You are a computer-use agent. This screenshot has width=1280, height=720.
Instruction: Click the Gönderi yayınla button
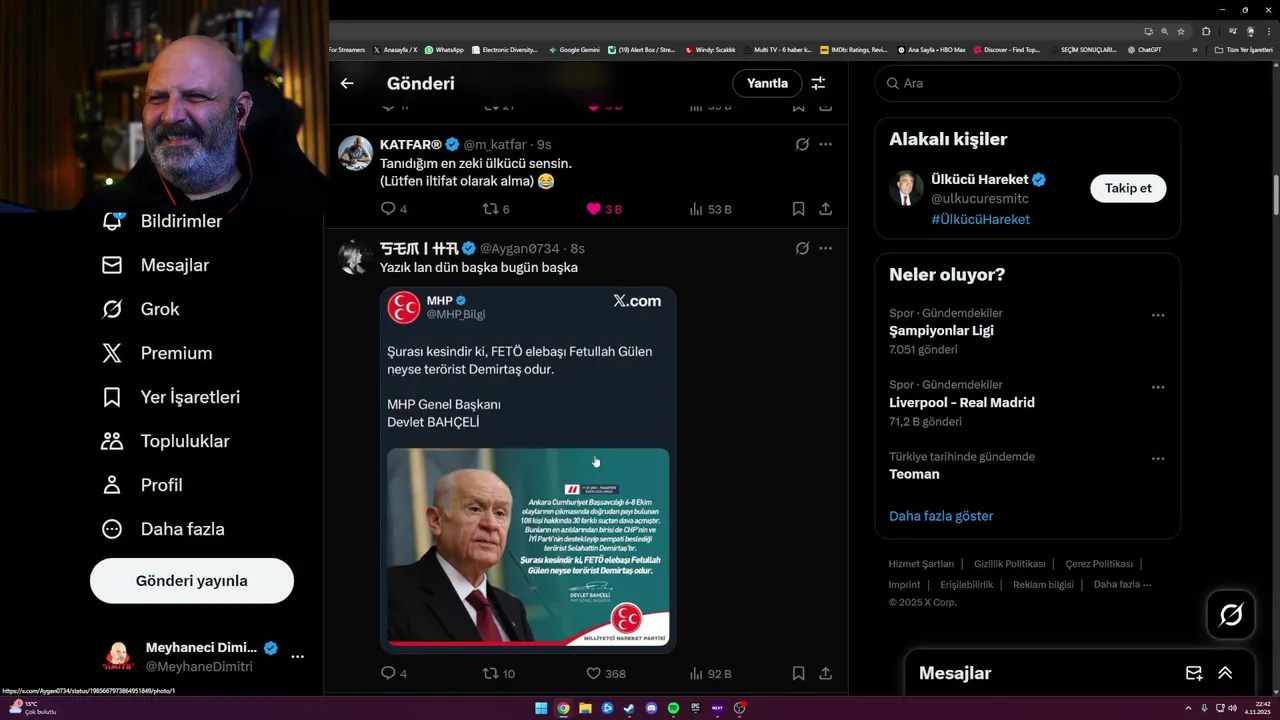coord(192,581)
